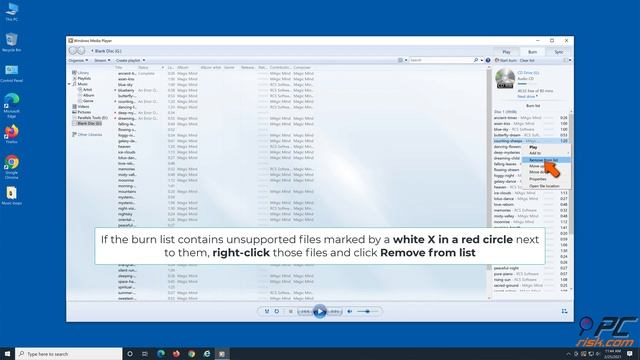This screenshot has height=360, width=640.
Task: Click the CD drive disc image
Action: click(x=505, y=79)
